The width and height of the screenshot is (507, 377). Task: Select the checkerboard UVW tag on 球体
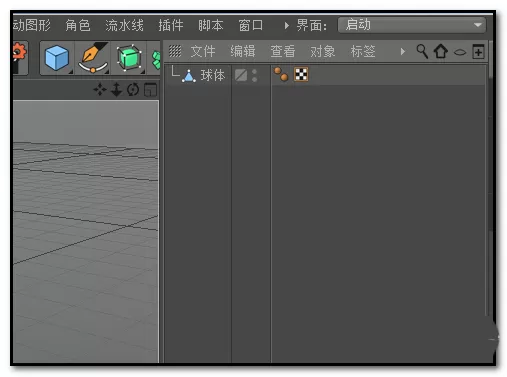301,74
